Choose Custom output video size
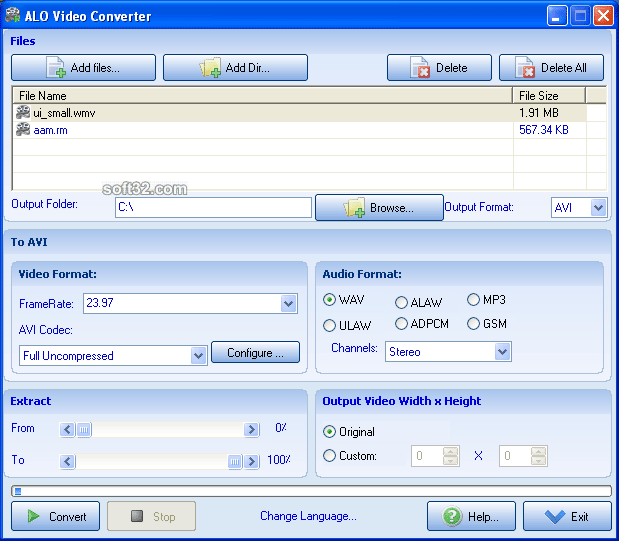Viewport: 619px width, 541px height. 329,456
